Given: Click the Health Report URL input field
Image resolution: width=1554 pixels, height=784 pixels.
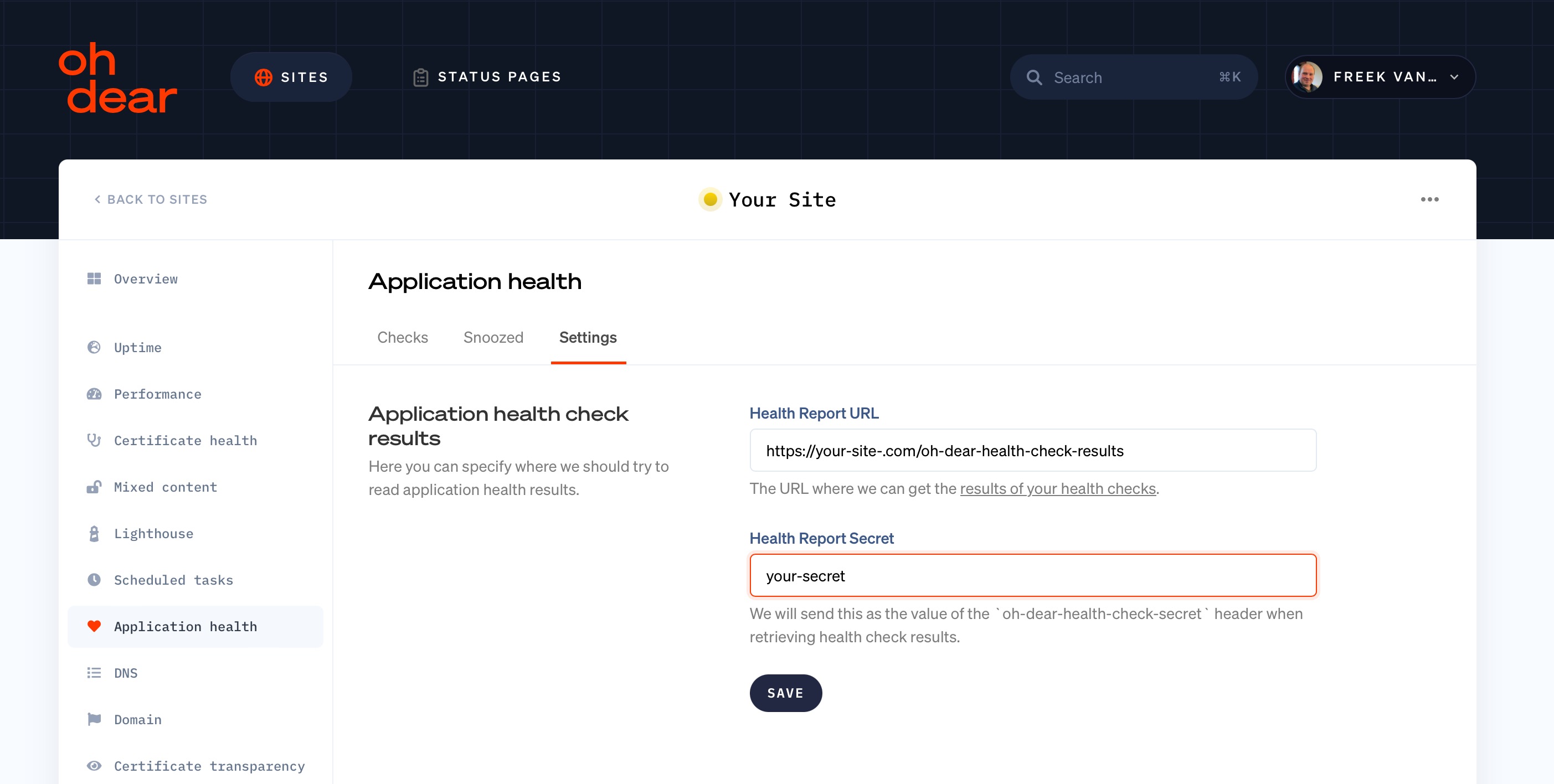Looking at the screenshot, I should click(1033, 451).
